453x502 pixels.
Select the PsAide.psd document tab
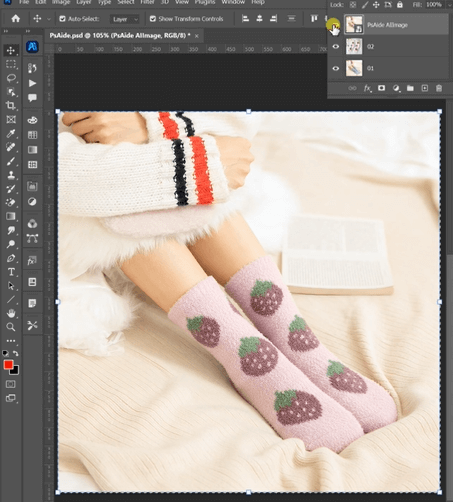click(x=120, y=36)
